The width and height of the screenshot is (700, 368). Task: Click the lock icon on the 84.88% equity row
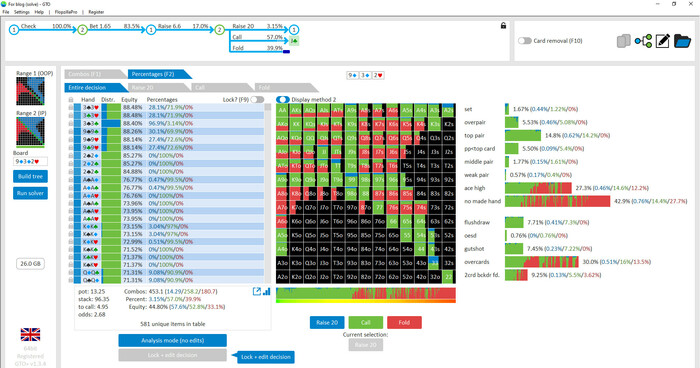click(71, 171)
